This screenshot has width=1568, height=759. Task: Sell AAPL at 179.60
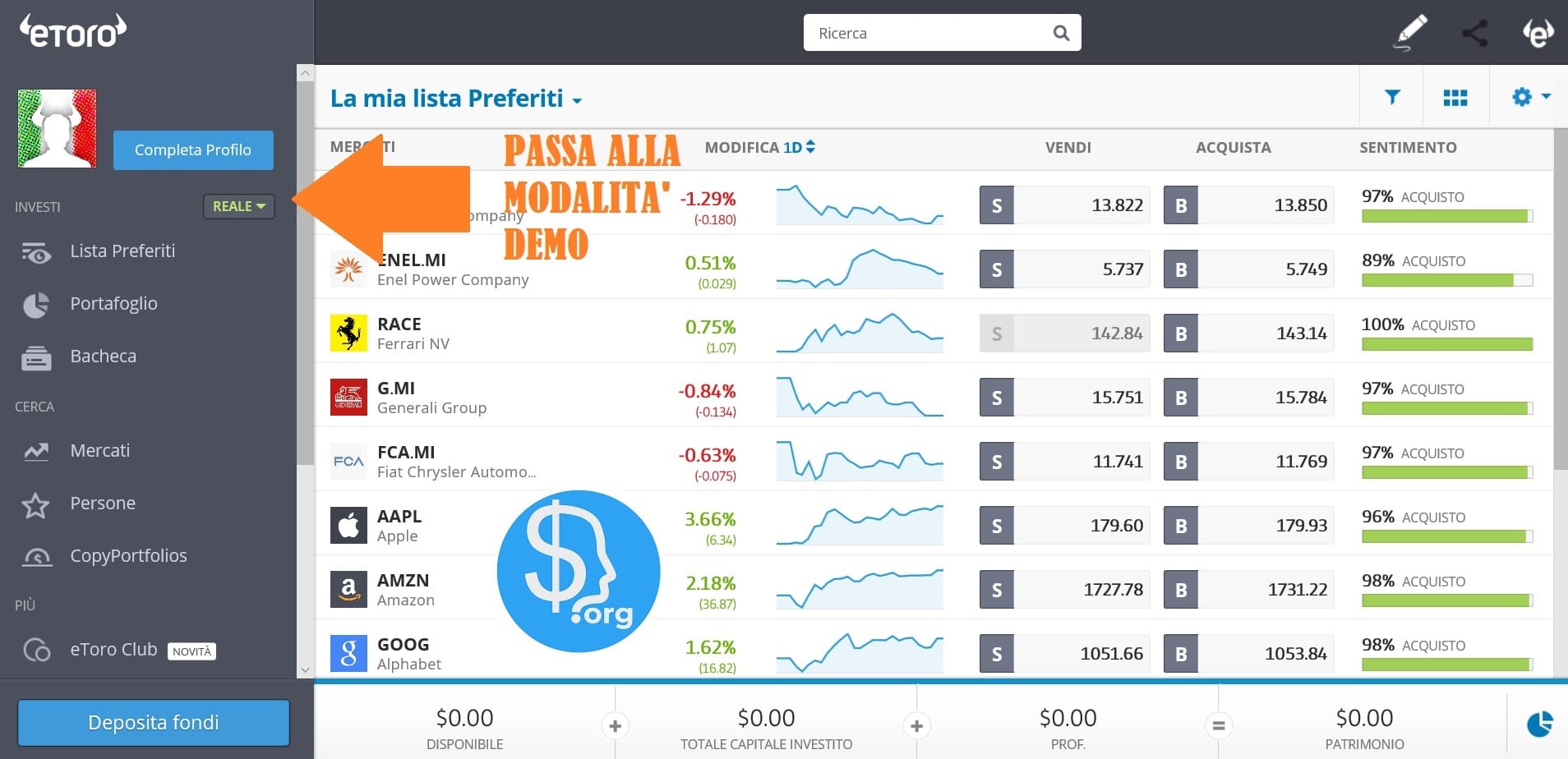[x=1065, y=526]
